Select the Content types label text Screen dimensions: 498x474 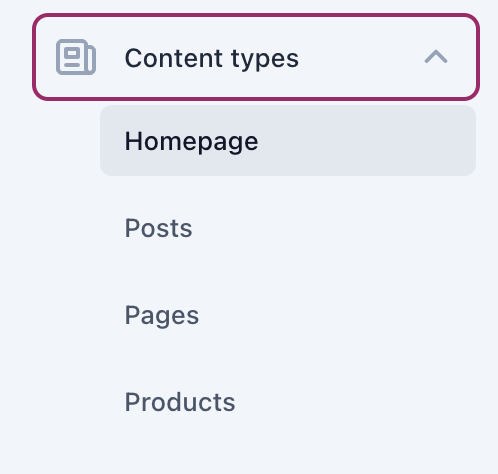(211, 58)
